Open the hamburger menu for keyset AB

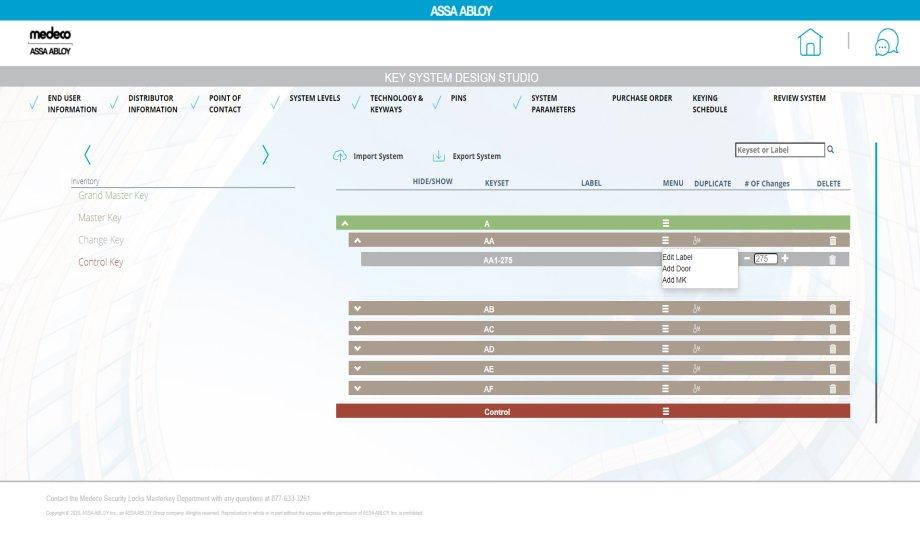665,309
